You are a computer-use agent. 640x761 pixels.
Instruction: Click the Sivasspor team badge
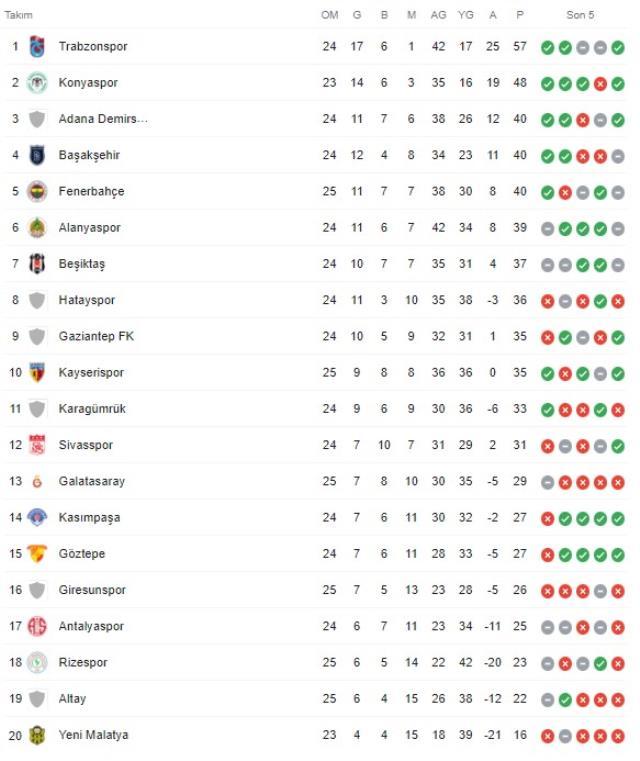click(x=37, y=445)
